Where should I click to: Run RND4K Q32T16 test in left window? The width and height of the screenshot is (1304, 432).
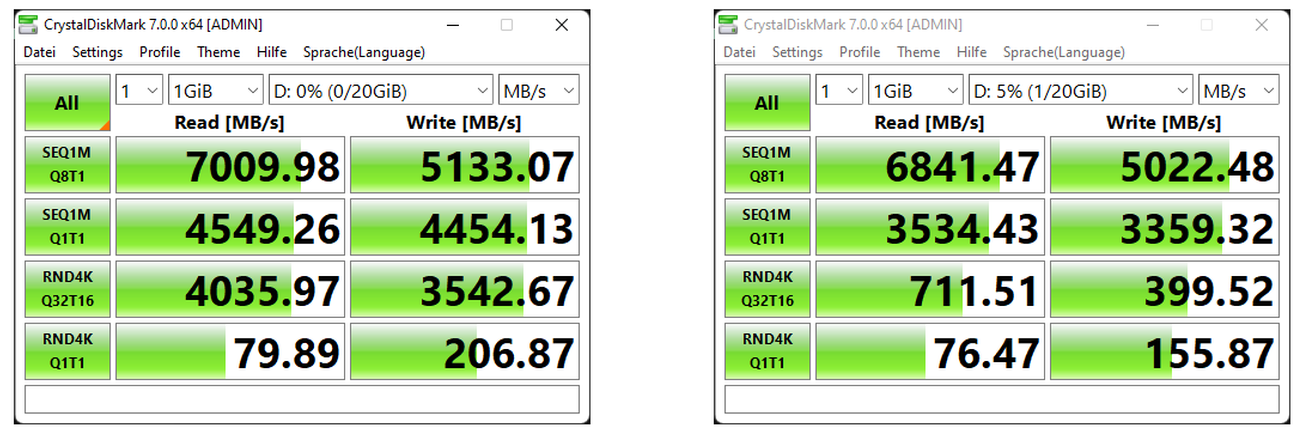[67, 289]
